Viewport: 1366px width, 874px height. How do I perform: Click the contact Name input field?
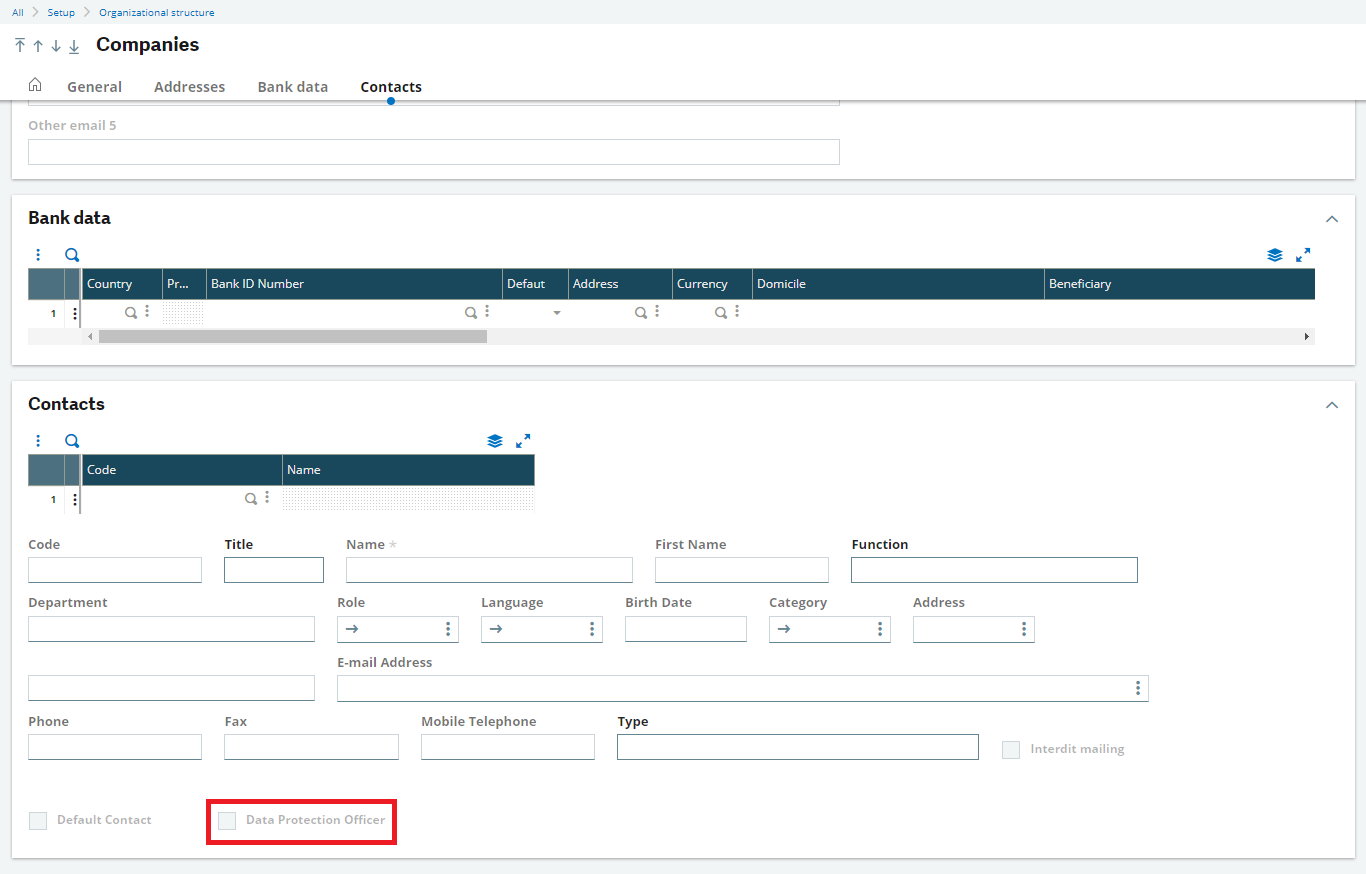[x=489, y=570]
